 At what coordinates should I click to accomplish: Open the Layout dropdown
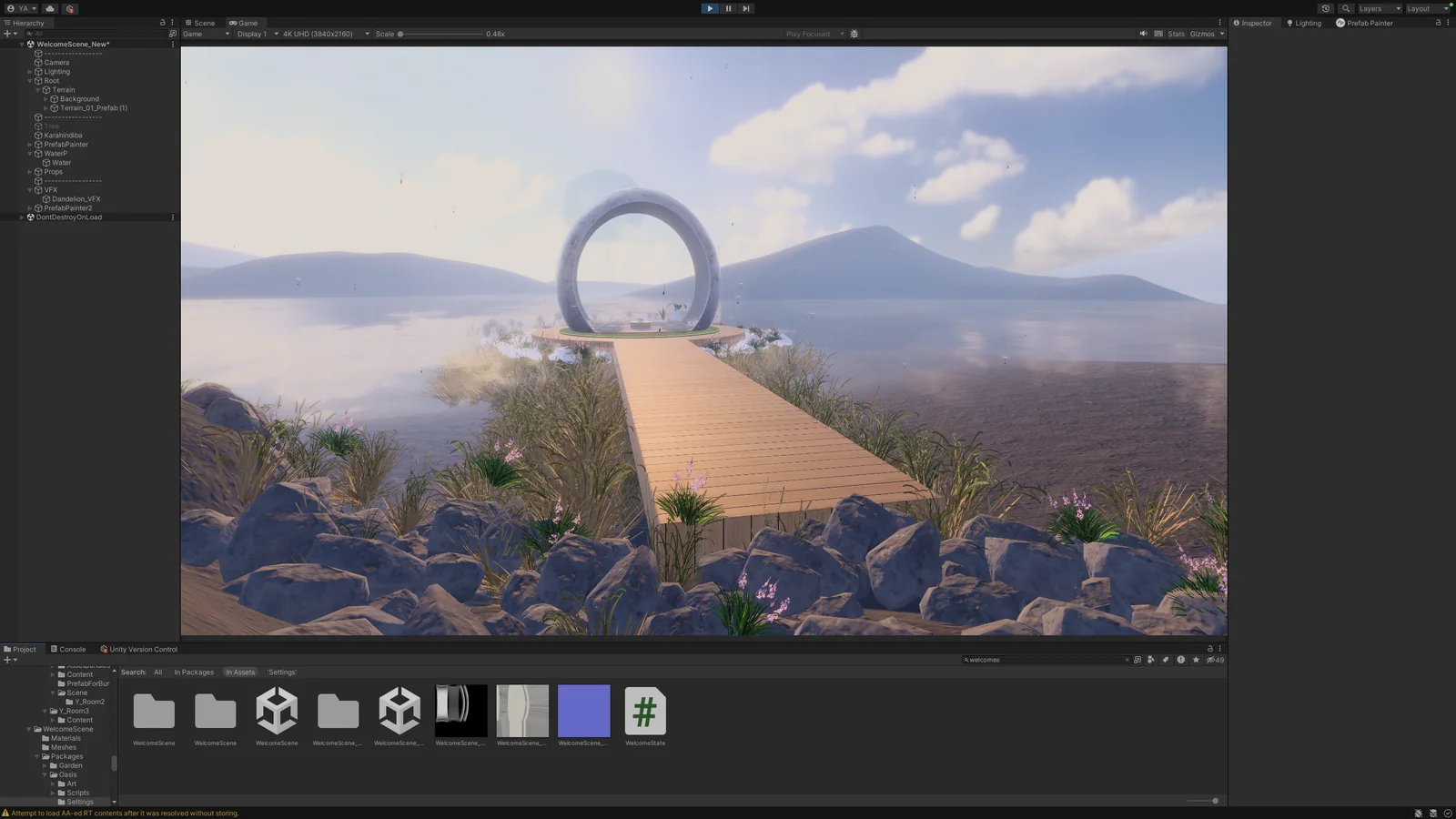tap(1428, 8)
